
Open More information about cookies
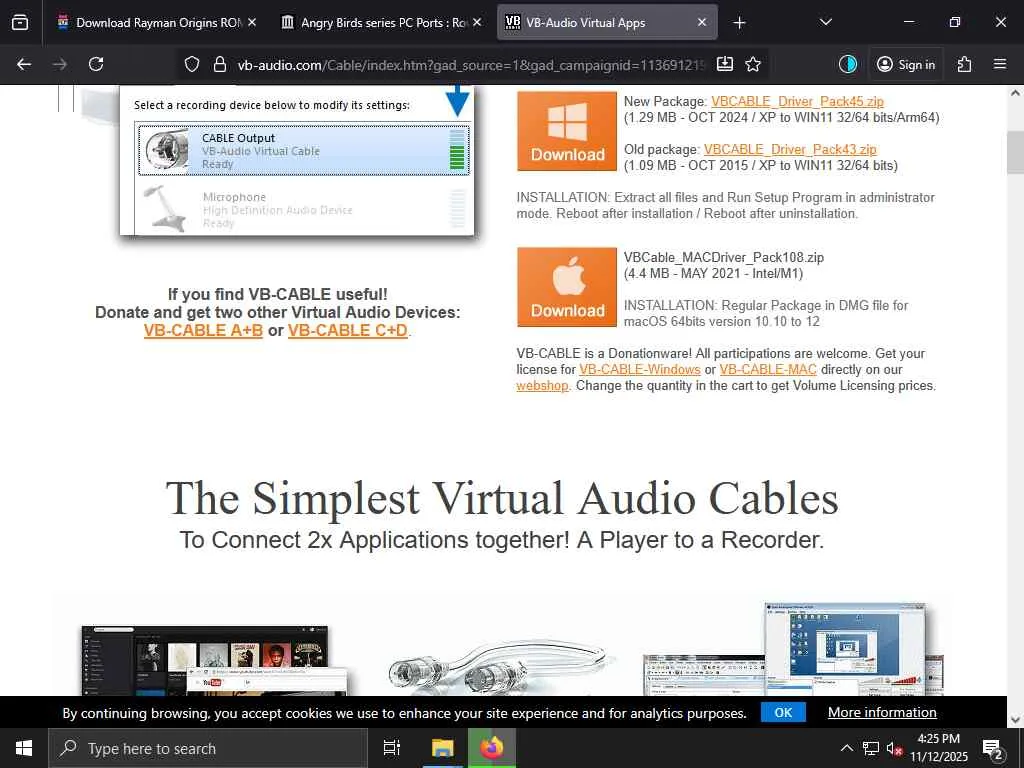tap(882, 712)
